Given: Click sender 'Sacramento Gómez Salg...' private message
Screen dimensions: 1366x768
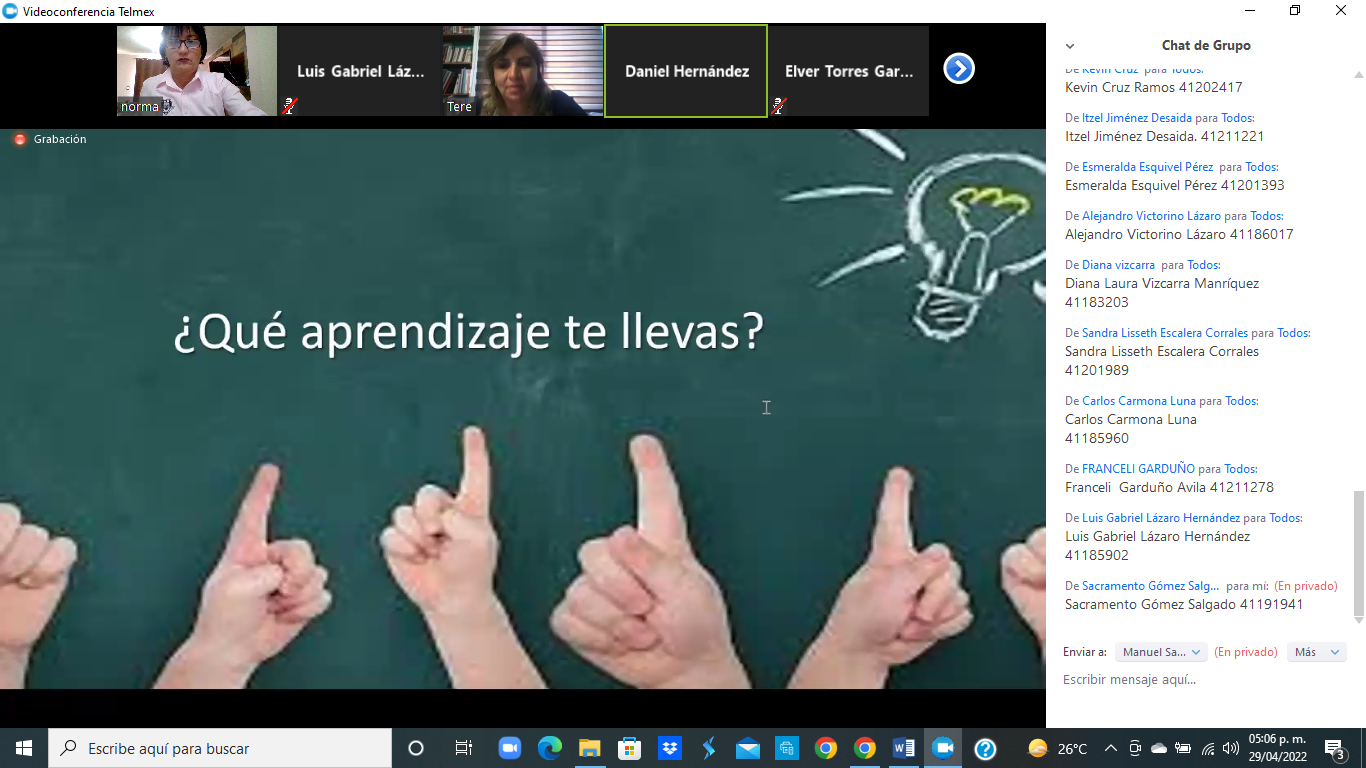Looking at the screenshot, I should [1150, 586].
